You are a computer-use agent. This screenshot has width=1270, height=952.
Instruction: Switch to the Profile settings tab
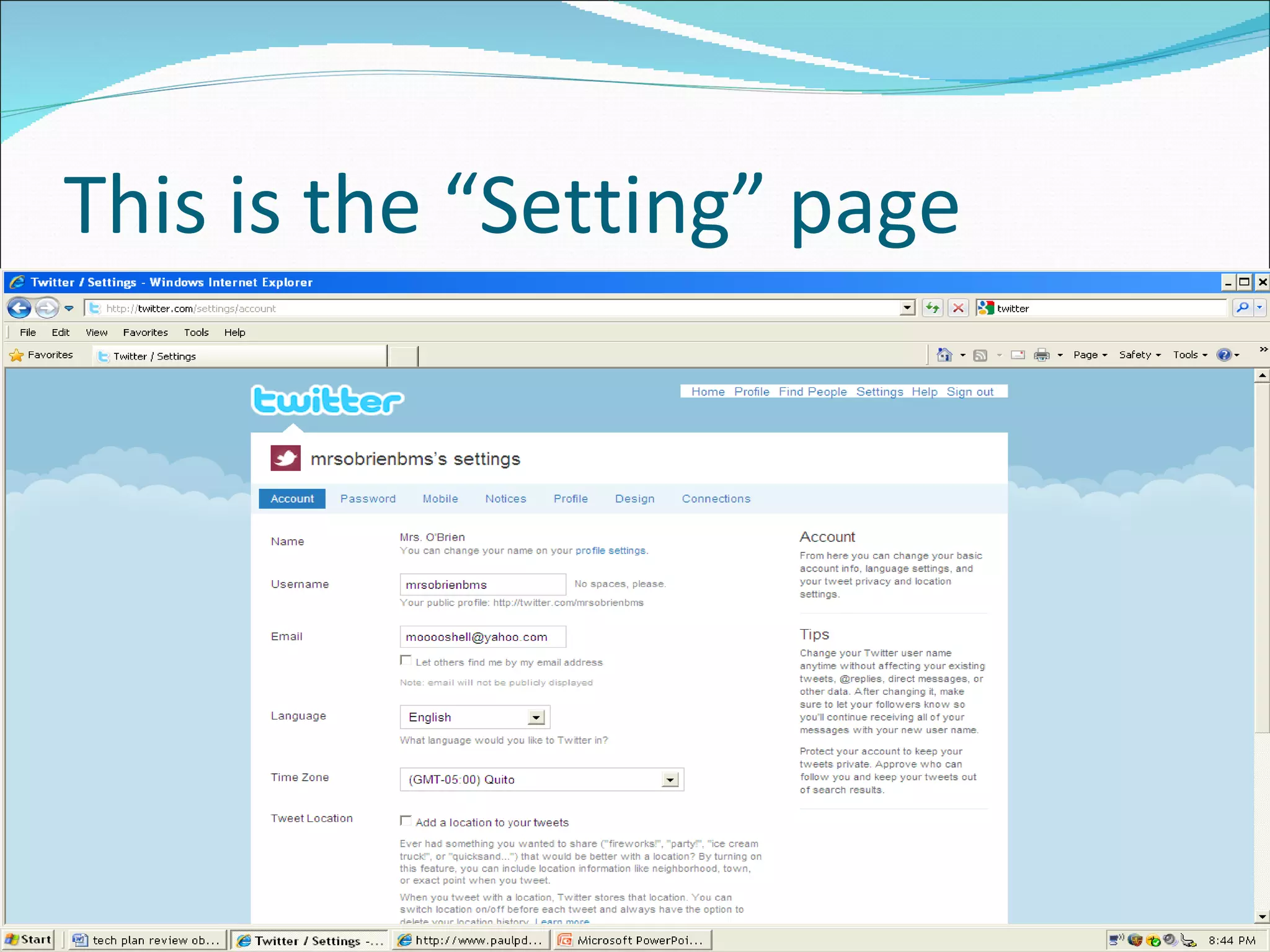pyautogui.click(x=571, y=499)
